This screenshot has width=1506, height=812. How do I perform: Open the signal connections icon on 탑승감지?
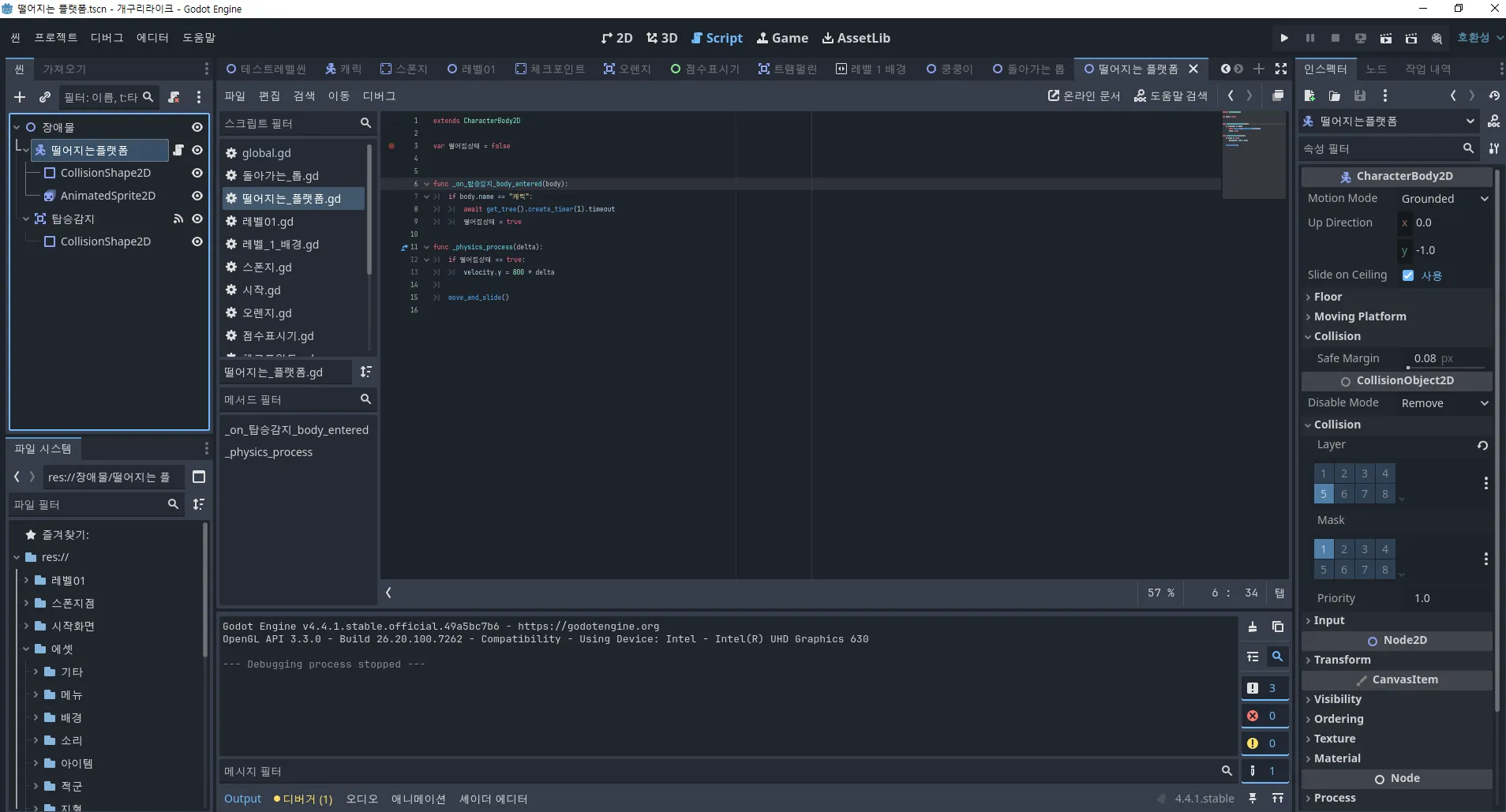click(x=178, y=219)
